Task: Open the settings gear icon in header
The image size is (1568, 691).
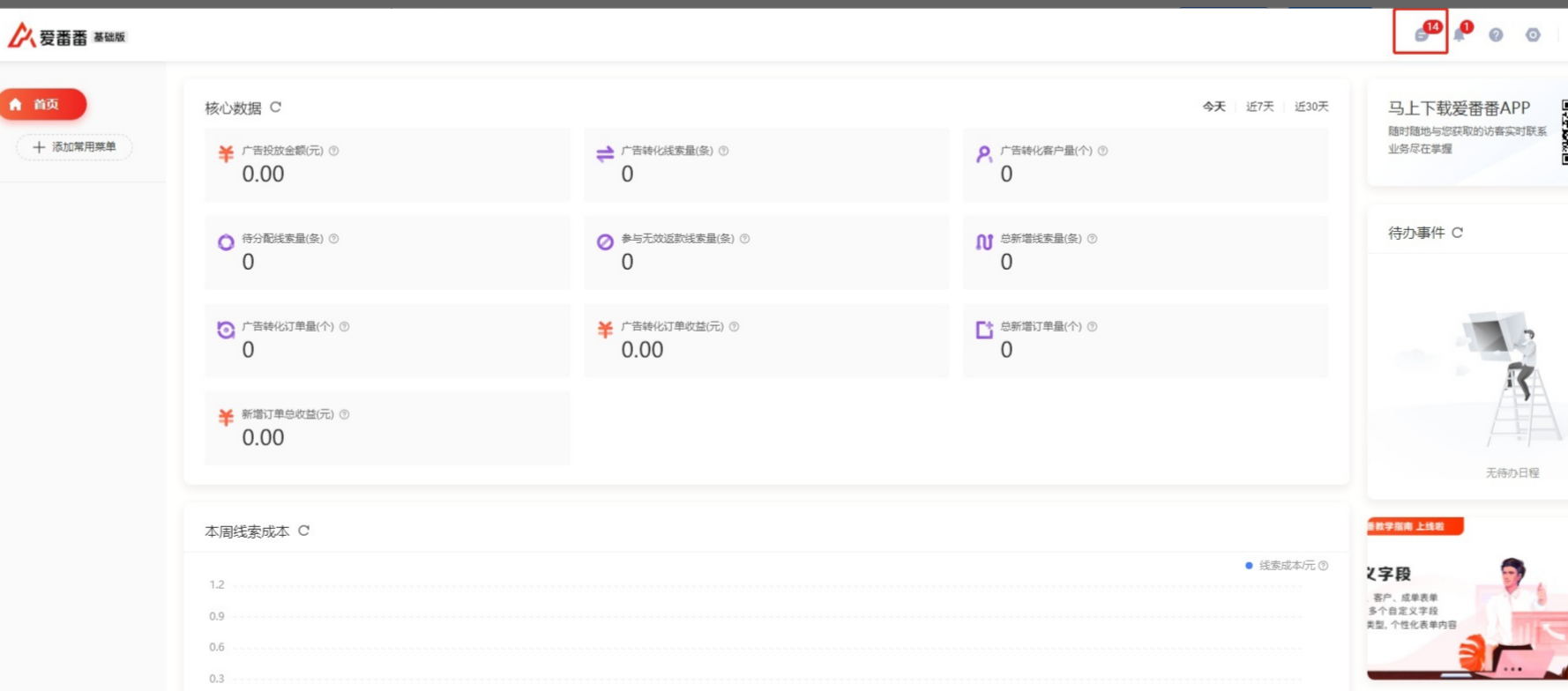Action: click(x=1533, y=34)
